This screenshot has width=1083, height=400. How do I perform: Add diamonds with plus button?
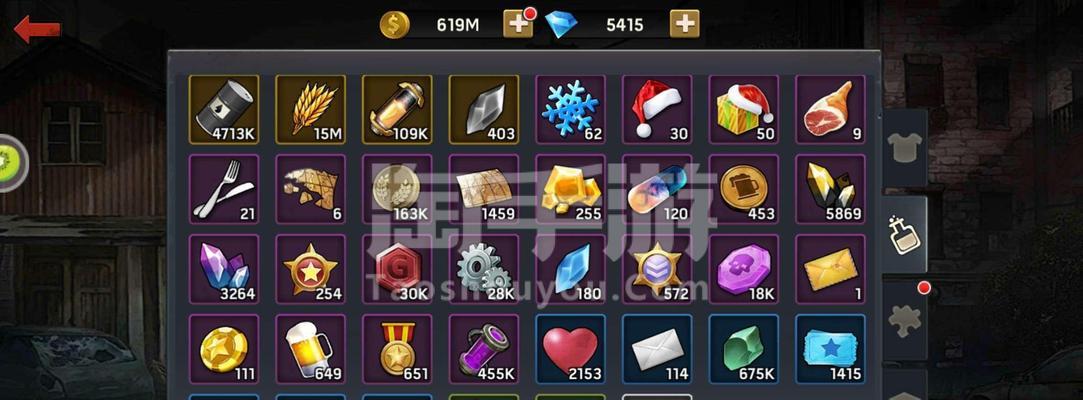click(x=684, y=25)
